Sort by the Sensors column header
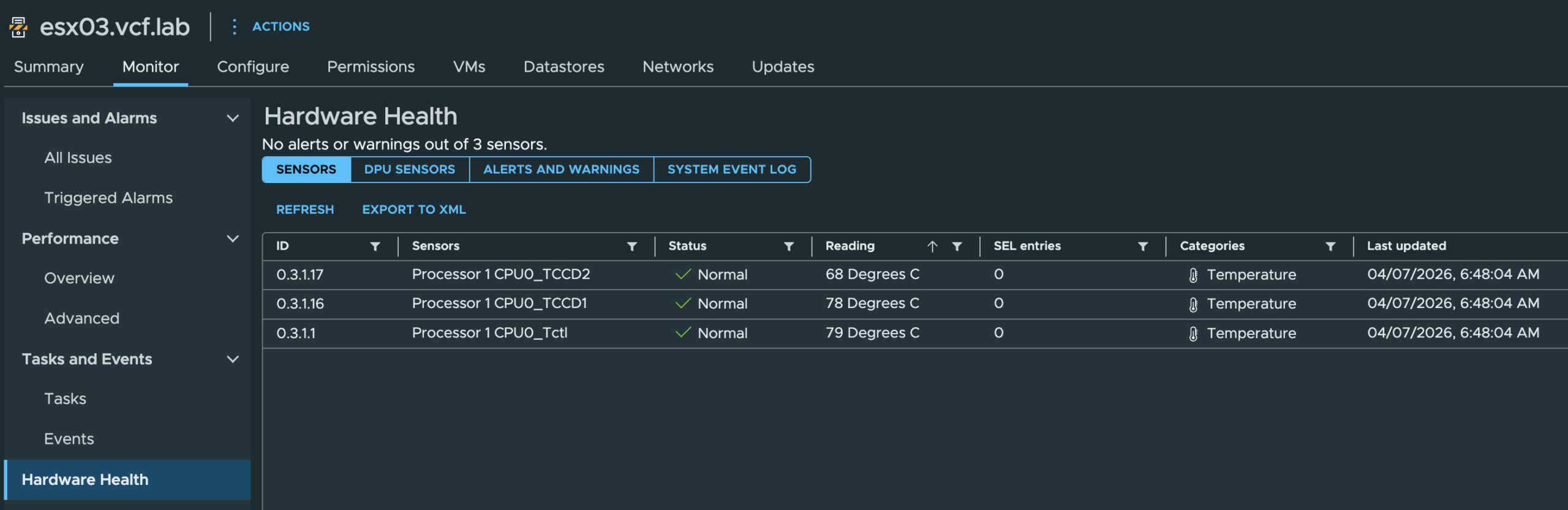1568x510 pixels. pyautogui.click(x=435, y=246)
